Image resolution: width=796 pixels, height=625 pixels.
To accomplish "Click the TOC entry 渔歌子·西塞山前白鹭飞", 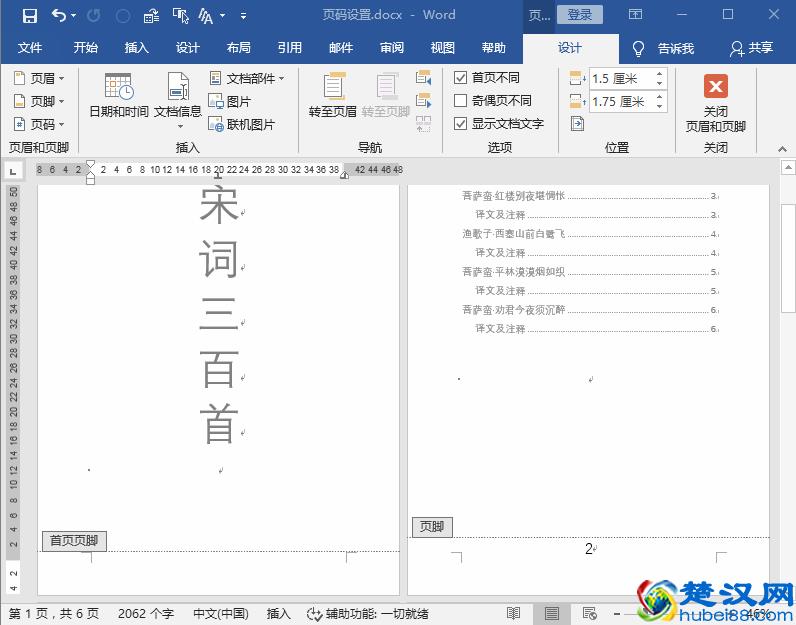I will [x=513, y=234].
